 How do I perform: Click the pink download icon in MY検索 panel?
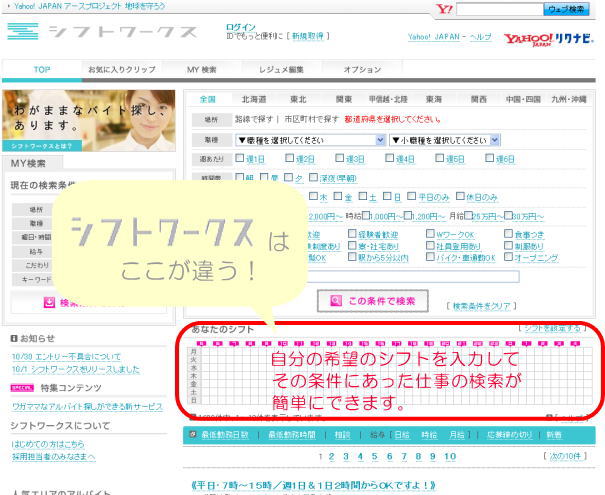pyautogui.click(x=49, y=302)
